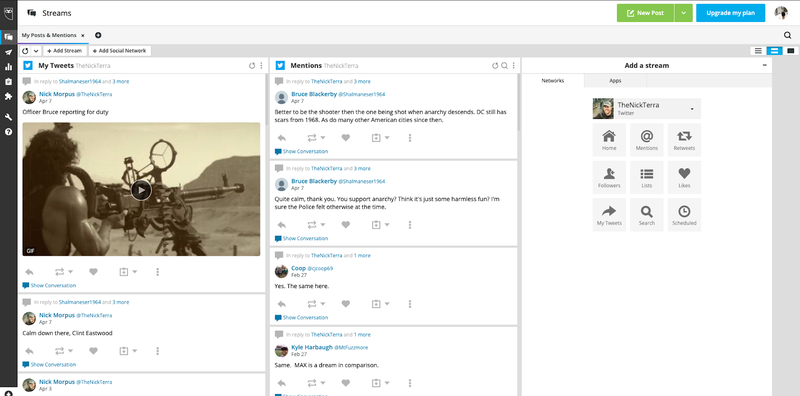This screenshot has height=396, width=800.
Task: Open refresh interval dropdown arrow in toolbar
Action: click(36, 51)
